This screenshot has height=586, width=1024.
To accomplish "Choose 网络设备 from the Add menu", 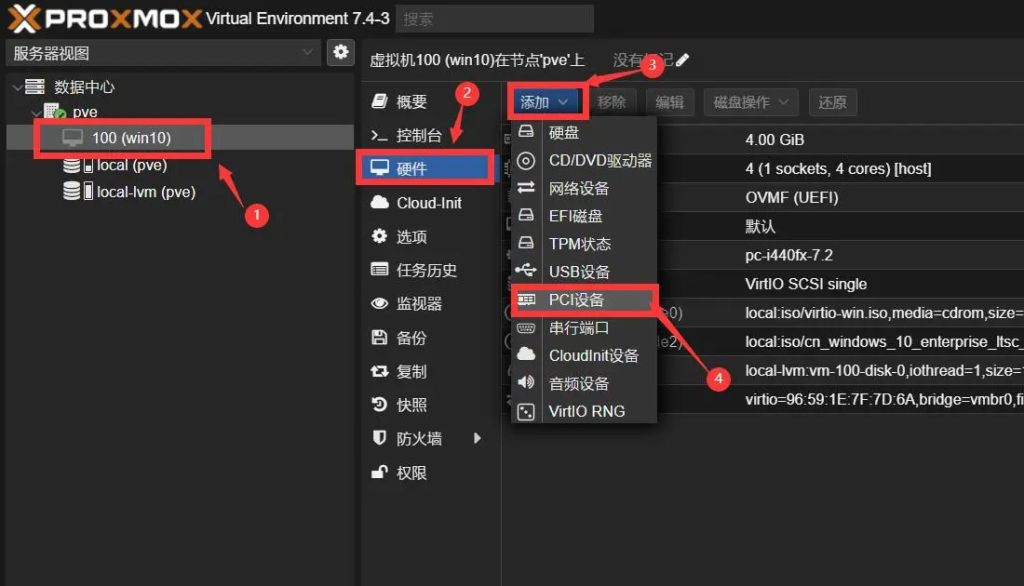I will coord(584,188).
